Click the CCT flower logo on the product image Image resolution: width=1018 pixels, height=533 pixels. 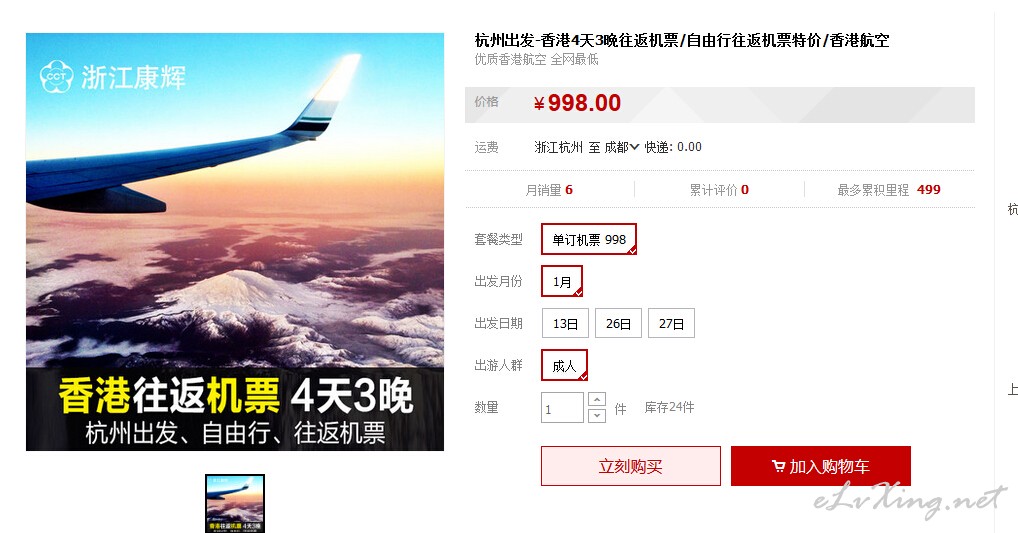[x=56, y=77]
